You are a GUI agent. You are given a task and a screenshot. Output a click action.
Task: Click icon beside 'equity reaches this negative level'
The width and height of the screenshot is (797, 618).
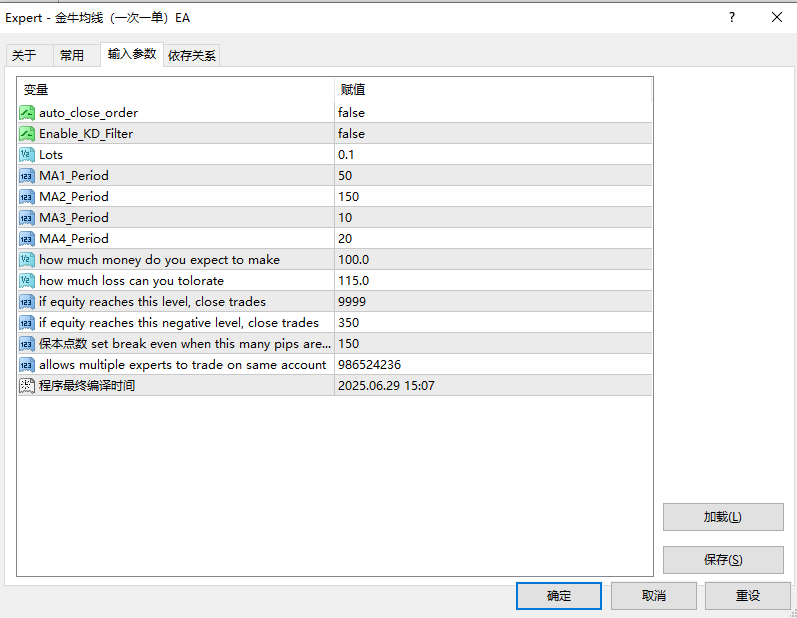click(27, 323)
